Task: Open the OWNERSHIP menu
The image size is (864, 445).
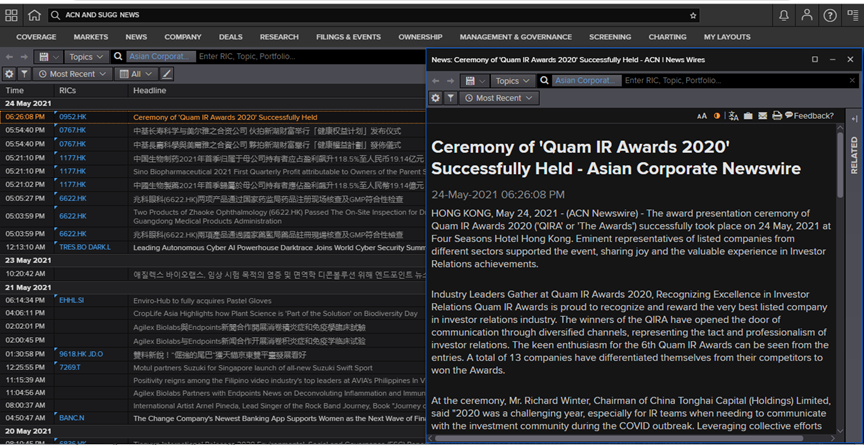Action: (420, 37)
